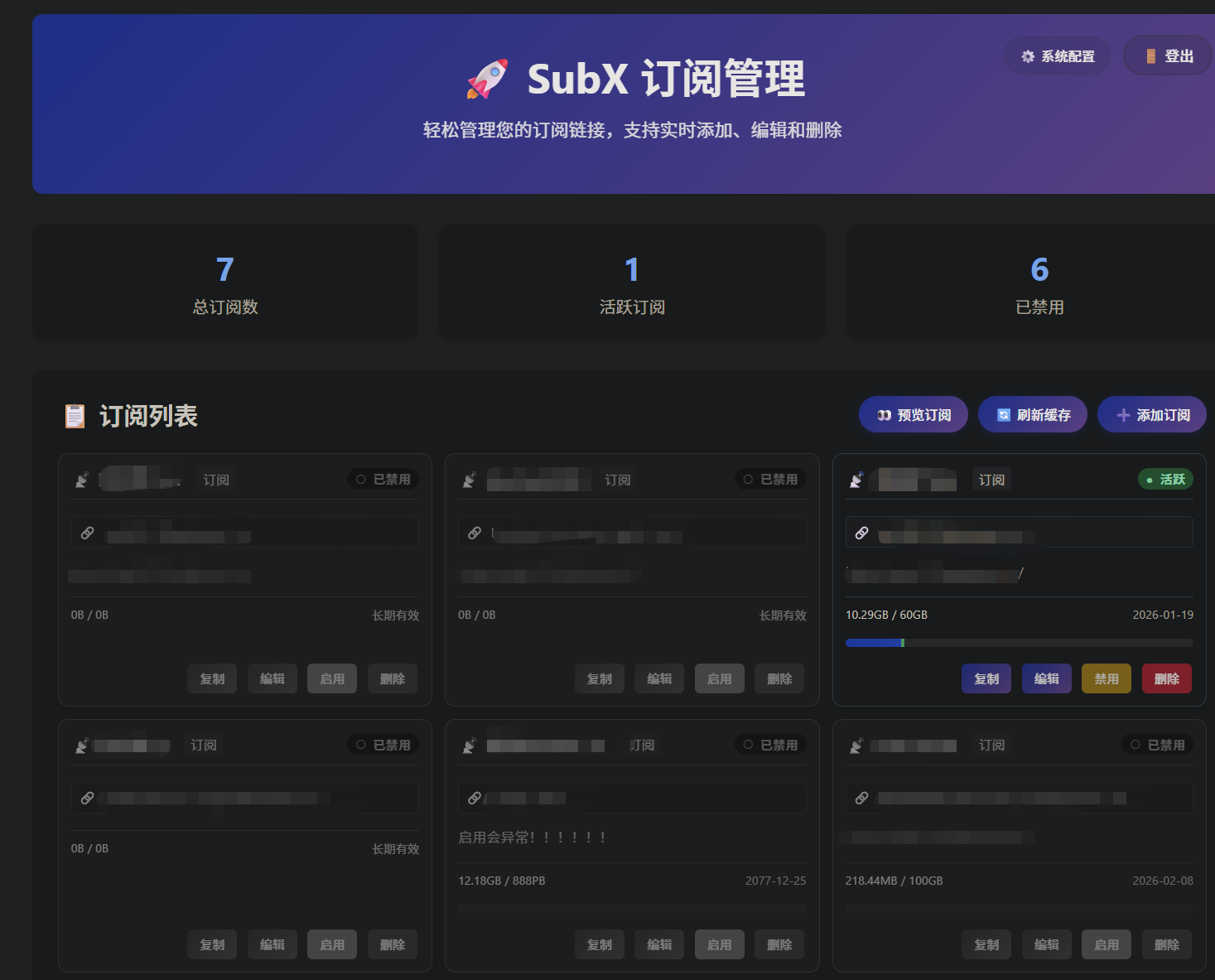
Task: Open 系统配置 system settings
Action: 1058,56
